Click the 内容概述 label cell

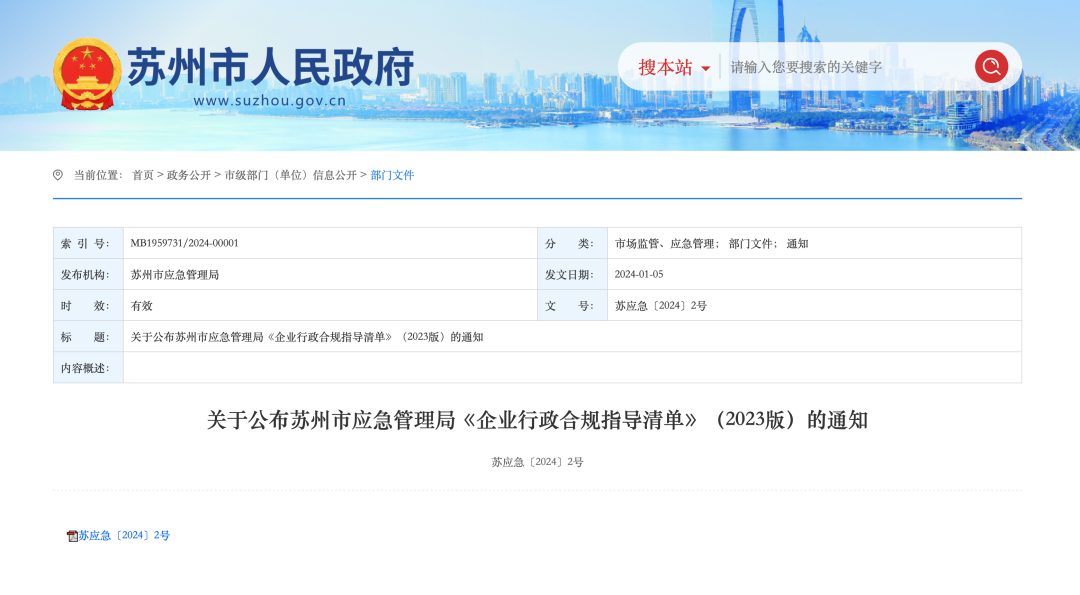[x=88, y=368]
